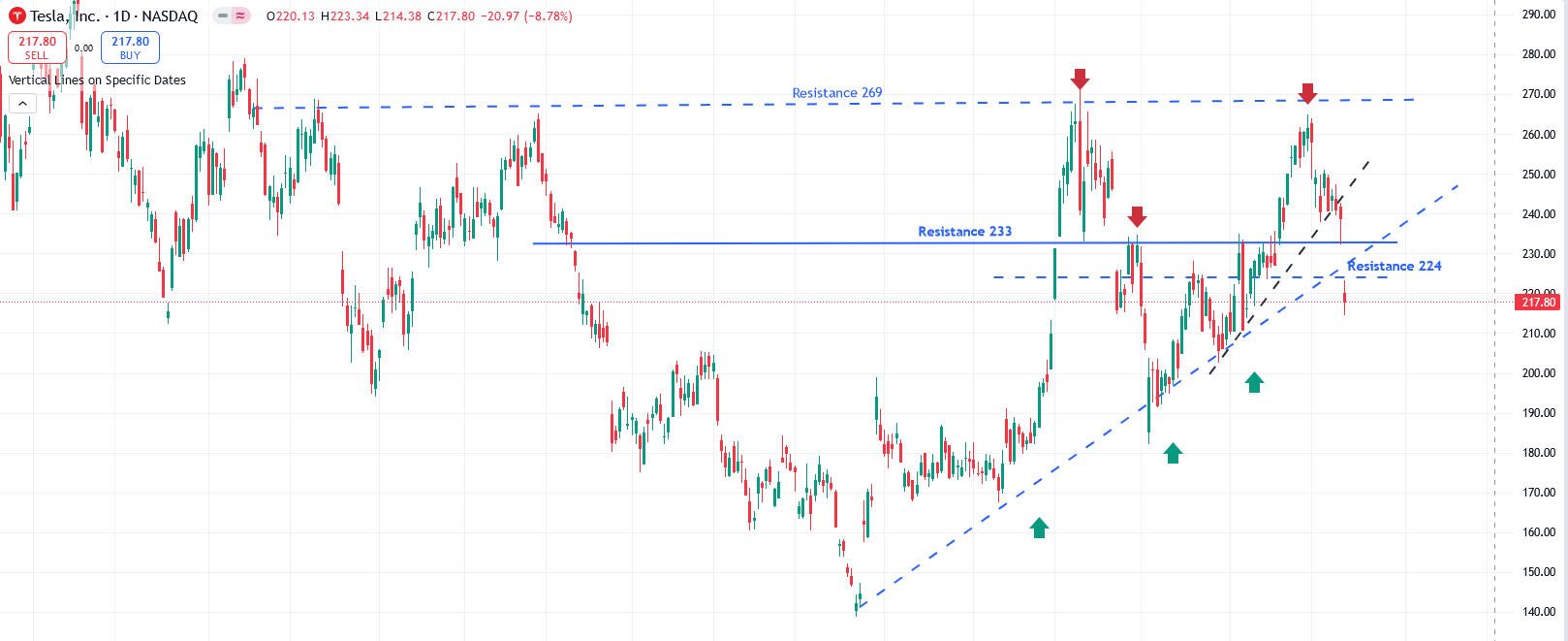Image resolution: width=1568 pixels, height=641 pixels.
Task: Click the 260.00 price axis label
Action: tap(1538, 135)
